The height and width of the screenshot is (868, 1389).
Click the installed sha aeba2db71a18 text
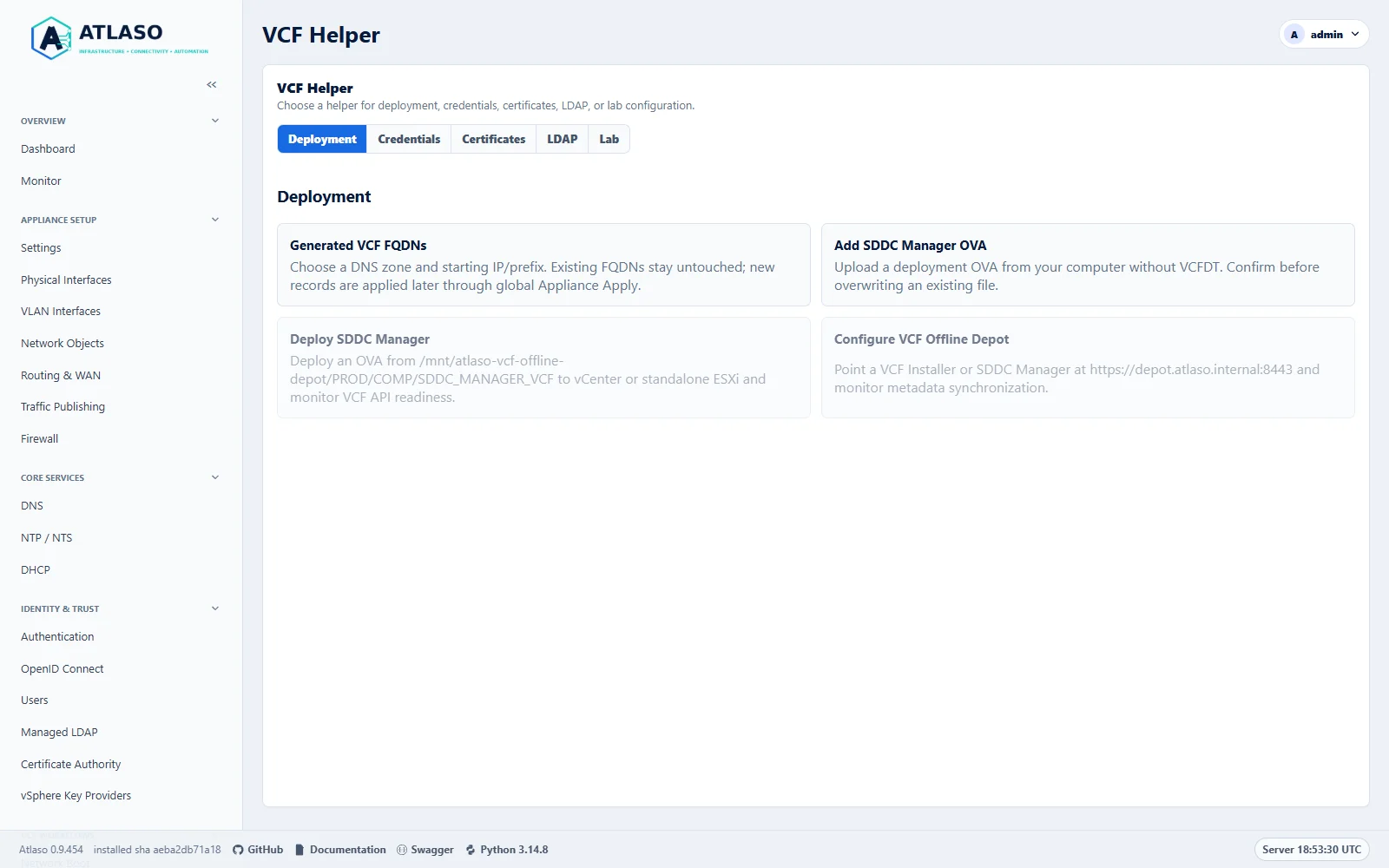(x=157, y=850)
